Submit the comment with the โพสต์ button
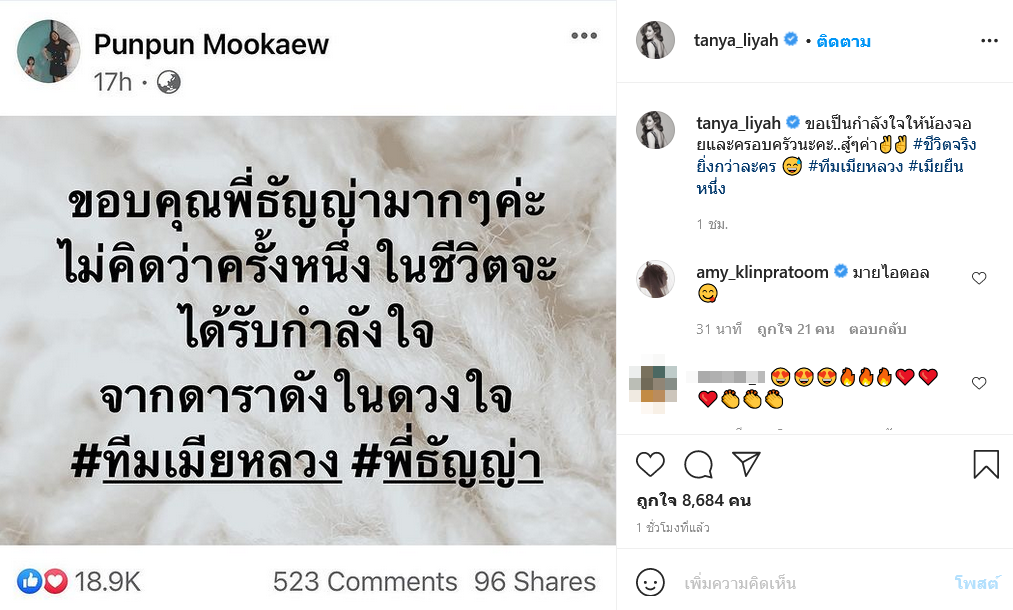The width and height of the screenshot is (1013, 610). 977,583
